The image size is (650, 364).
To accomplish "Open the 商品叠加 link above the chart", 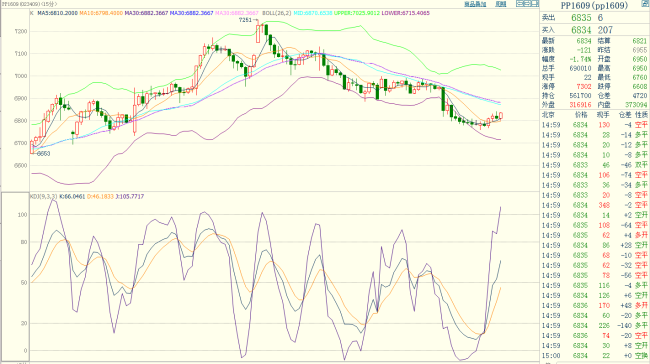I will click(475, 4).
